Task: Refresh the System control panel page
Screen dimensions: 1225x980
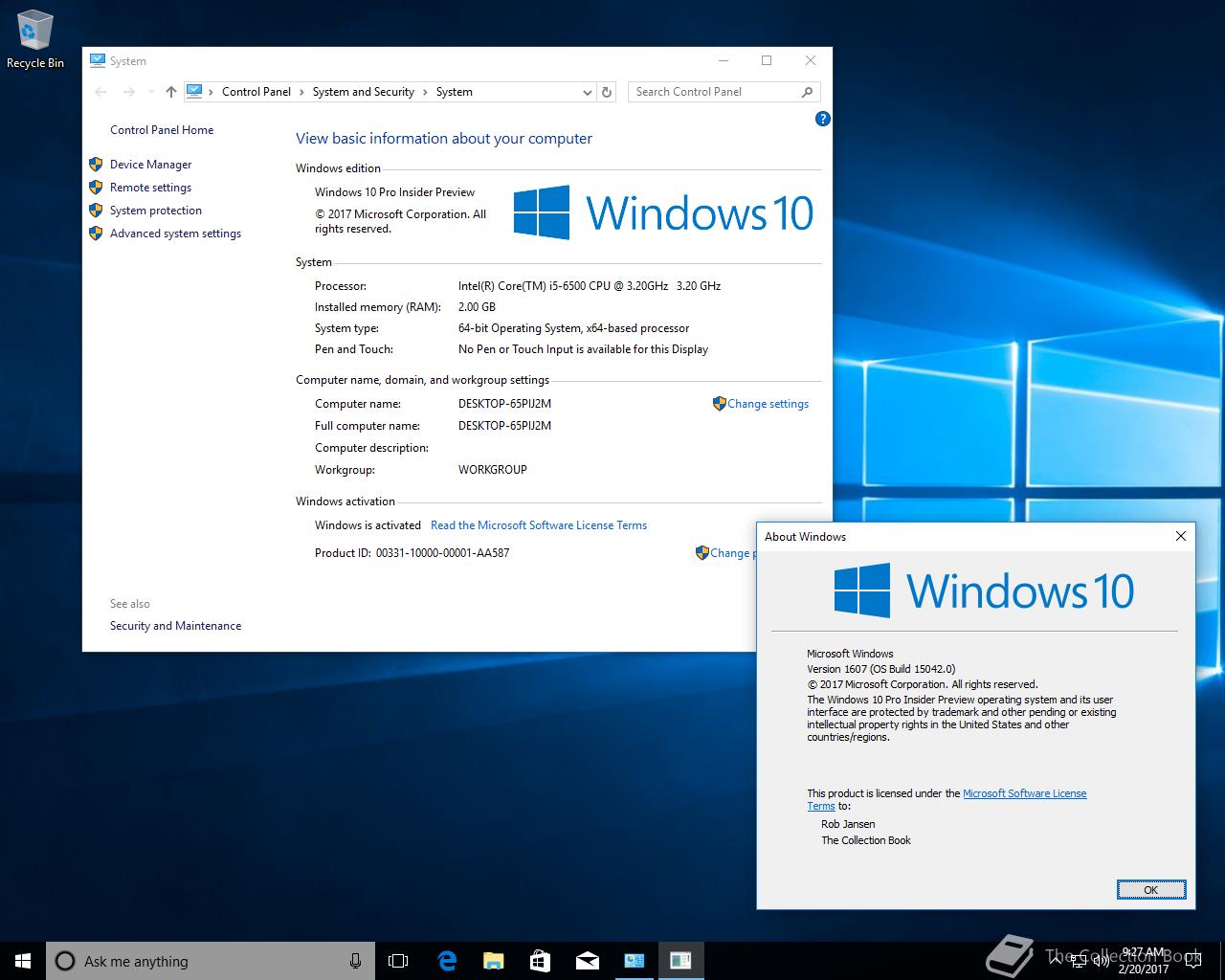Action: point(607,92)
